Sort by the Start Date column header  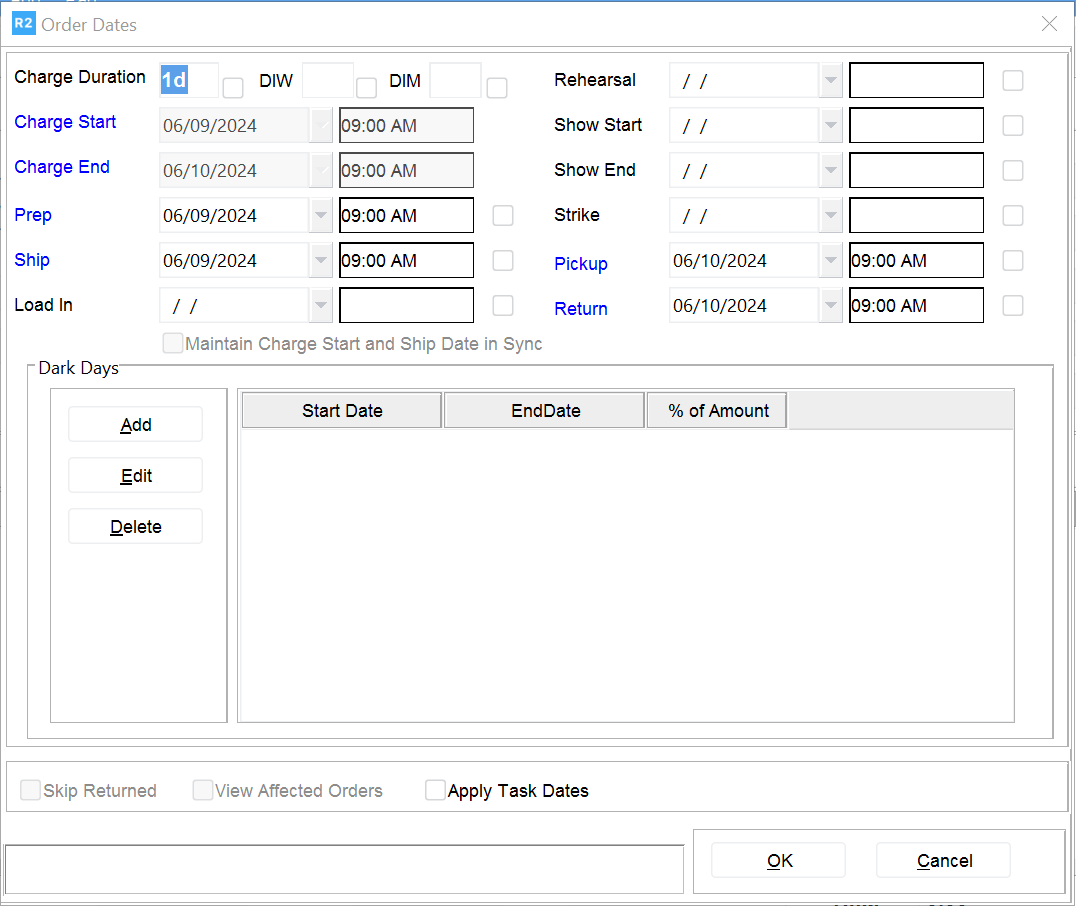[342, 411]
